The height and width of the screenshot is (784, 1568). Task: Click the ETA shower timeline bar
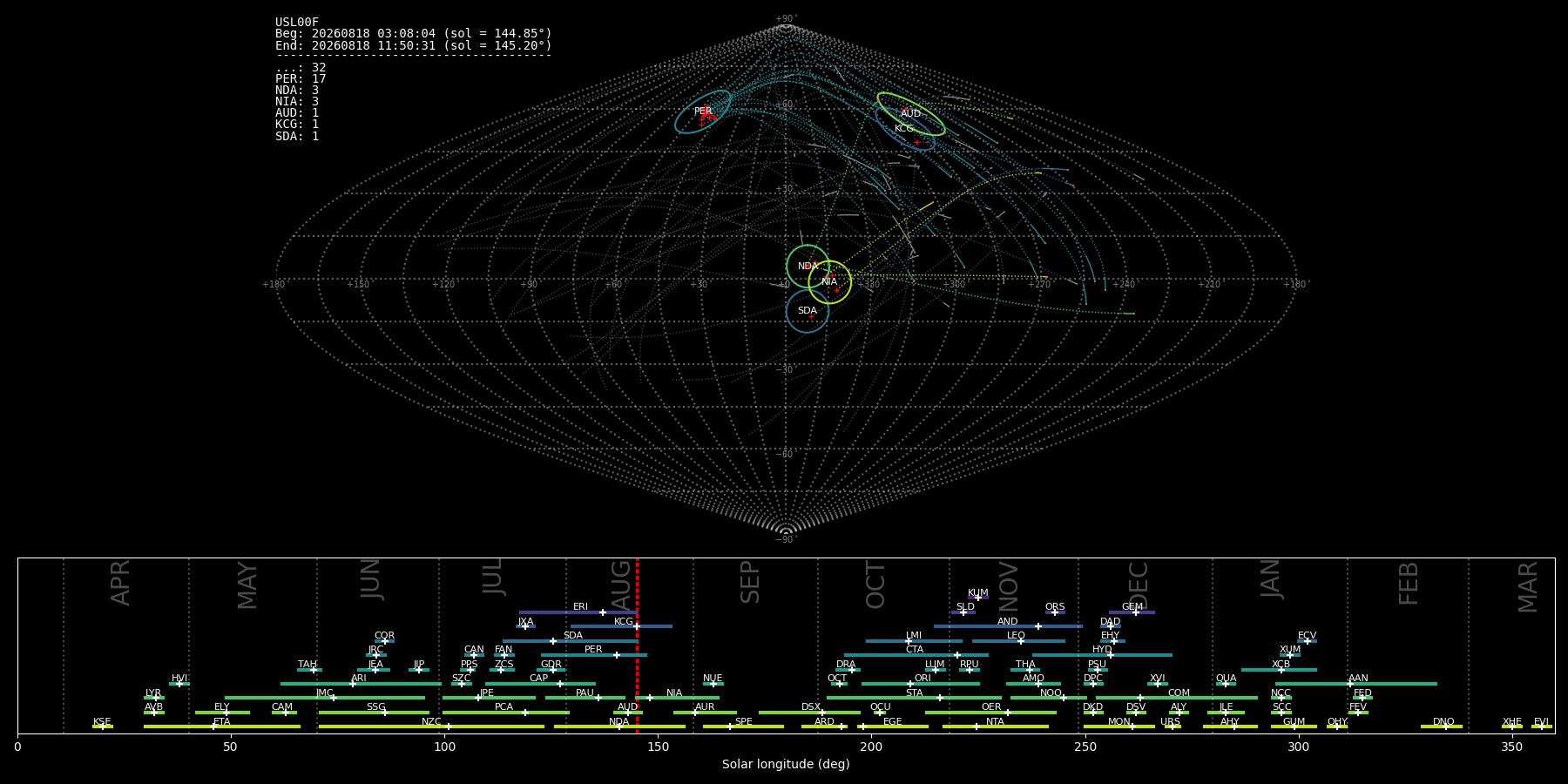pos(222,727)
